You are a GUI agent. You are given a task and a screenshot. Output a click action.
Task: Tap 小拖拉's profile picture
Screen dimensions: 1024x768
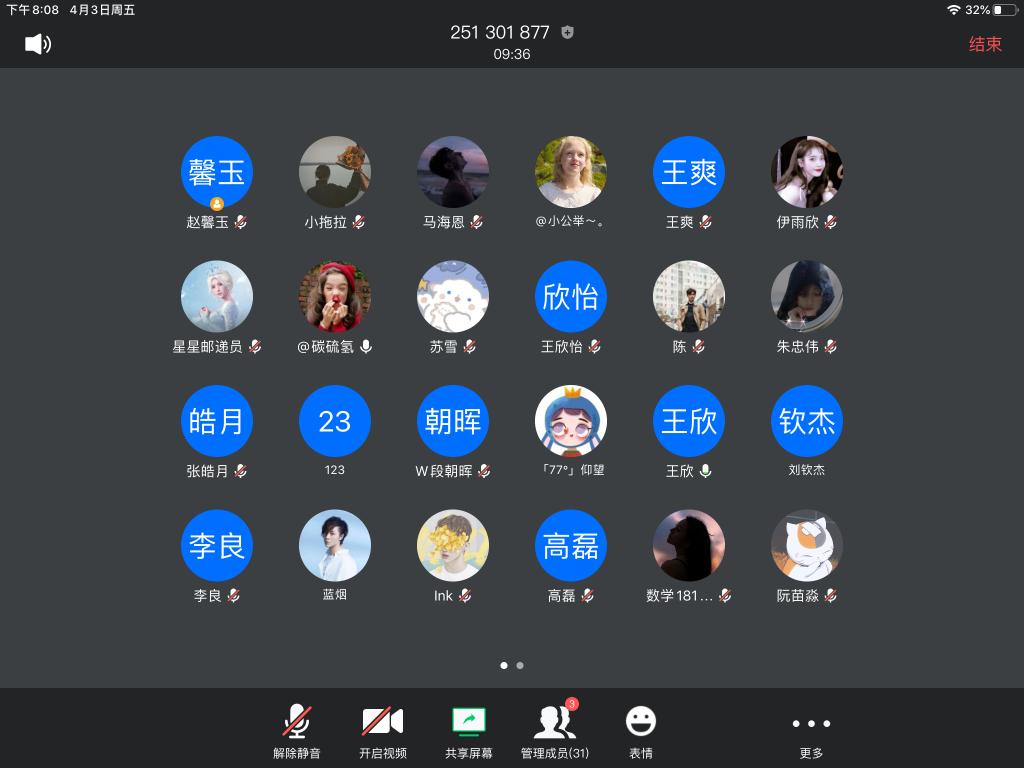335,172
